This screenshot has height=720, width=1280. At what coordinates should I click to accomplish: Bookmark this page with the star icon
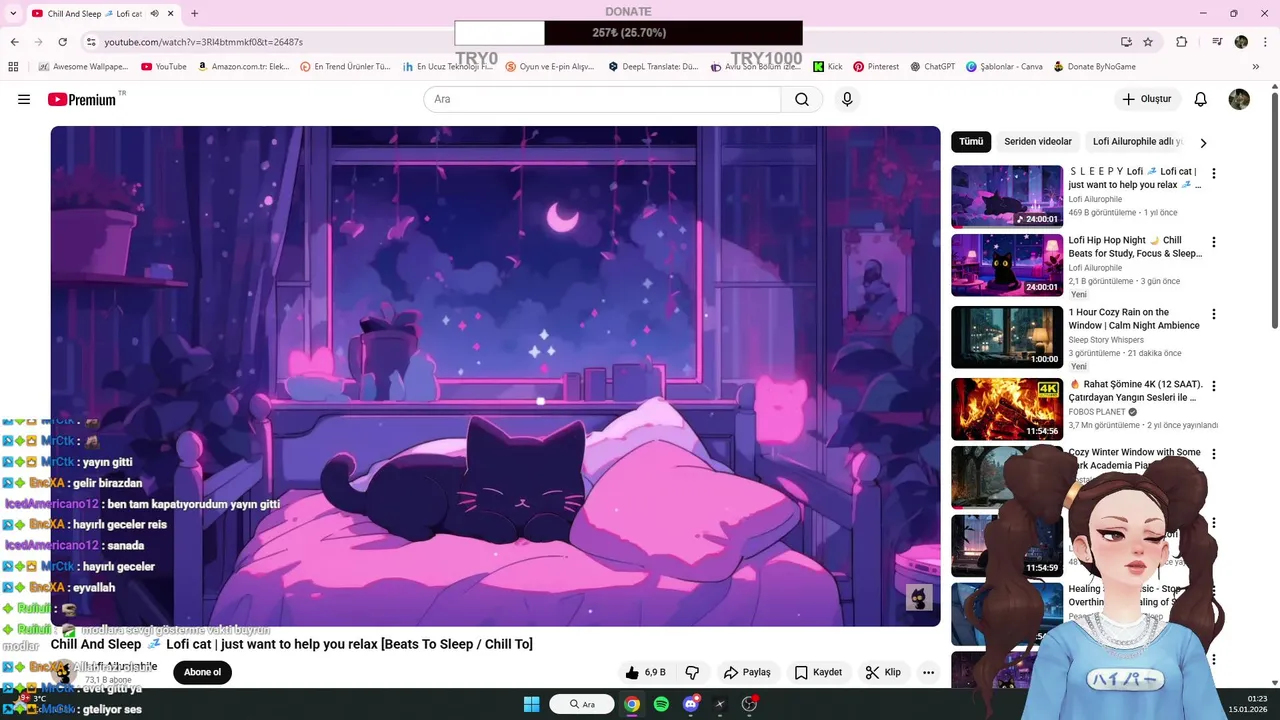(x=1148, y=42)
